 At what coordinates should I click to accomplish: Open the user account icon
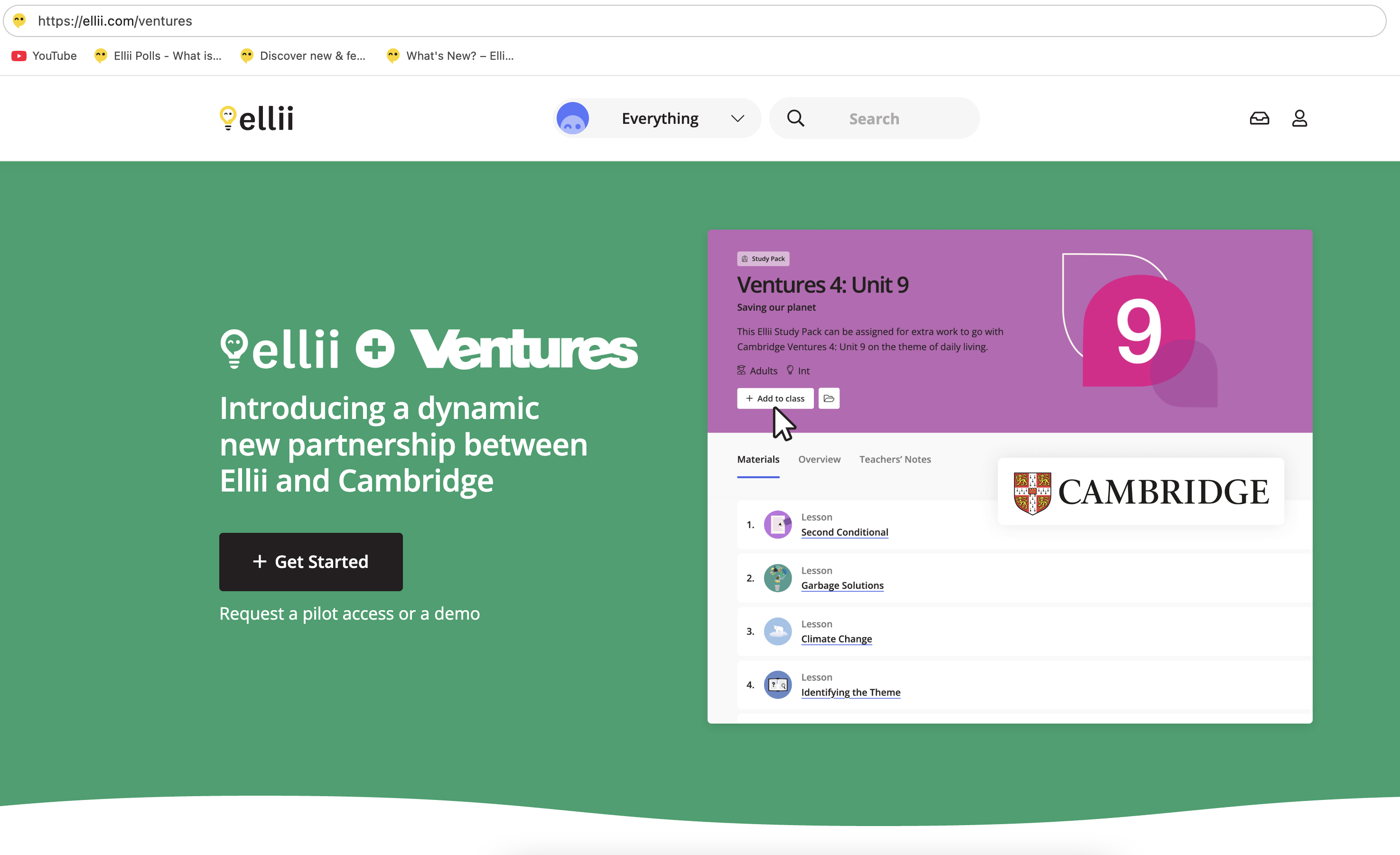tap(1300, 118)
